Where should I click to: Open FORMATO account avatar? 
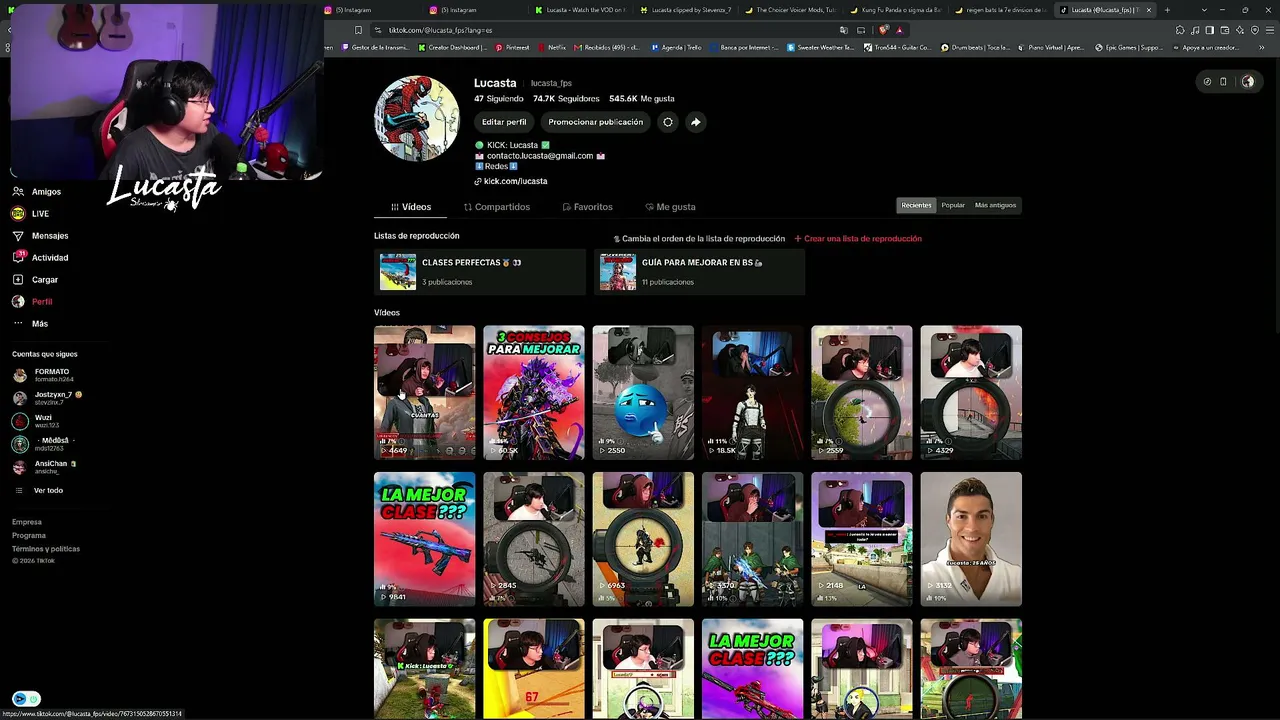point(20,375)
